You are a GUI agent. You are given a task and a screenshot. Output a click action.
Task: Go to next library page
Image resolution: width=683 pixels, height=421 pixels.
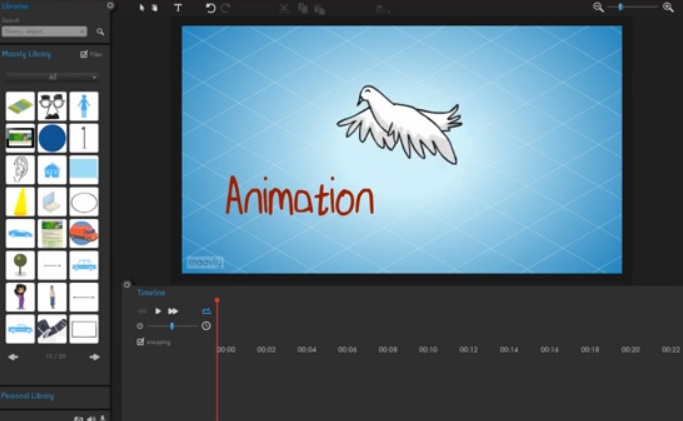(95, 357)
